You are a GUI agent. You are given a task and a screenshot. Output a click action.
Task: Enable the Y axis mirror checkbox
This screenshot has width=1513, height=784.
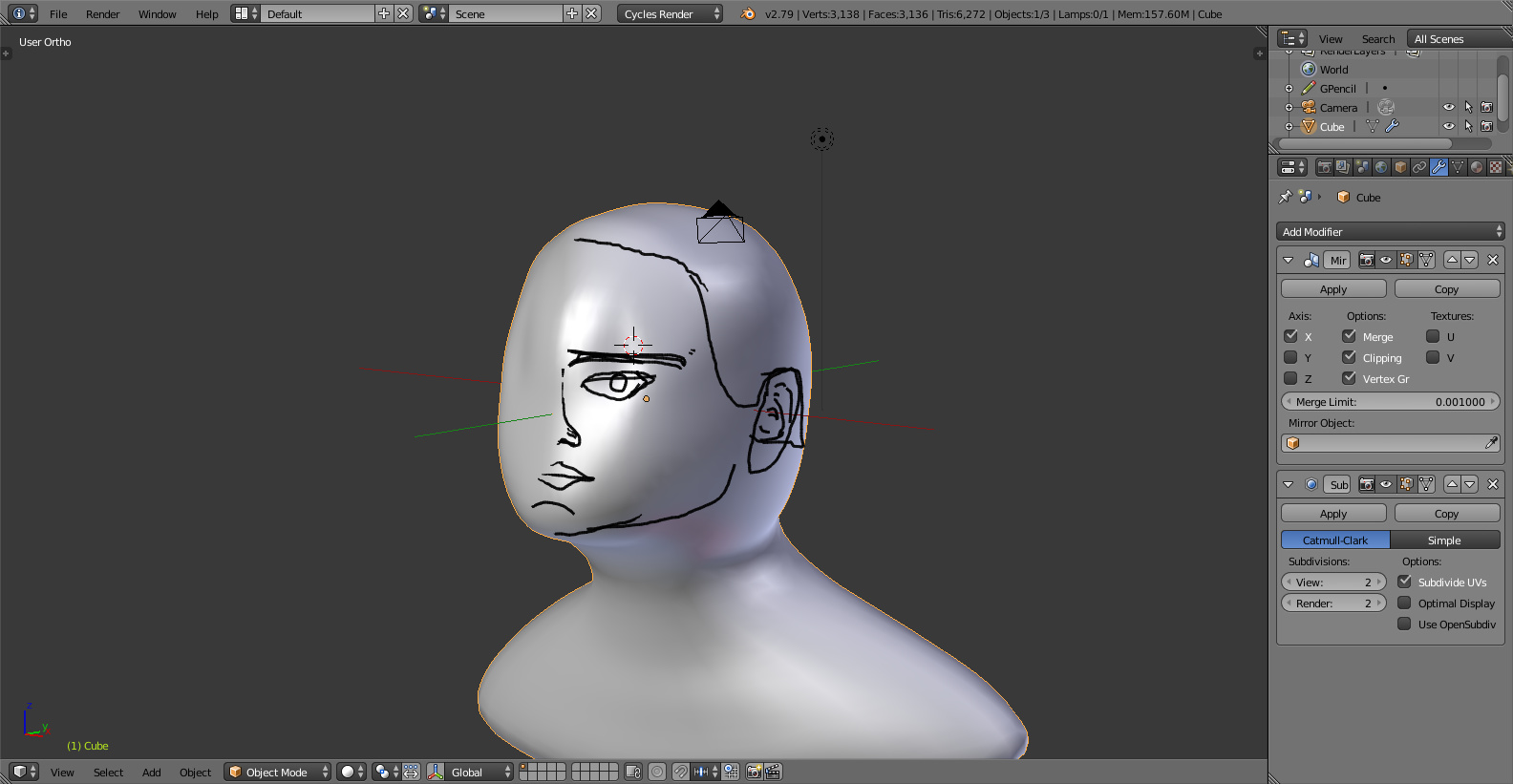pos(1290,357)
